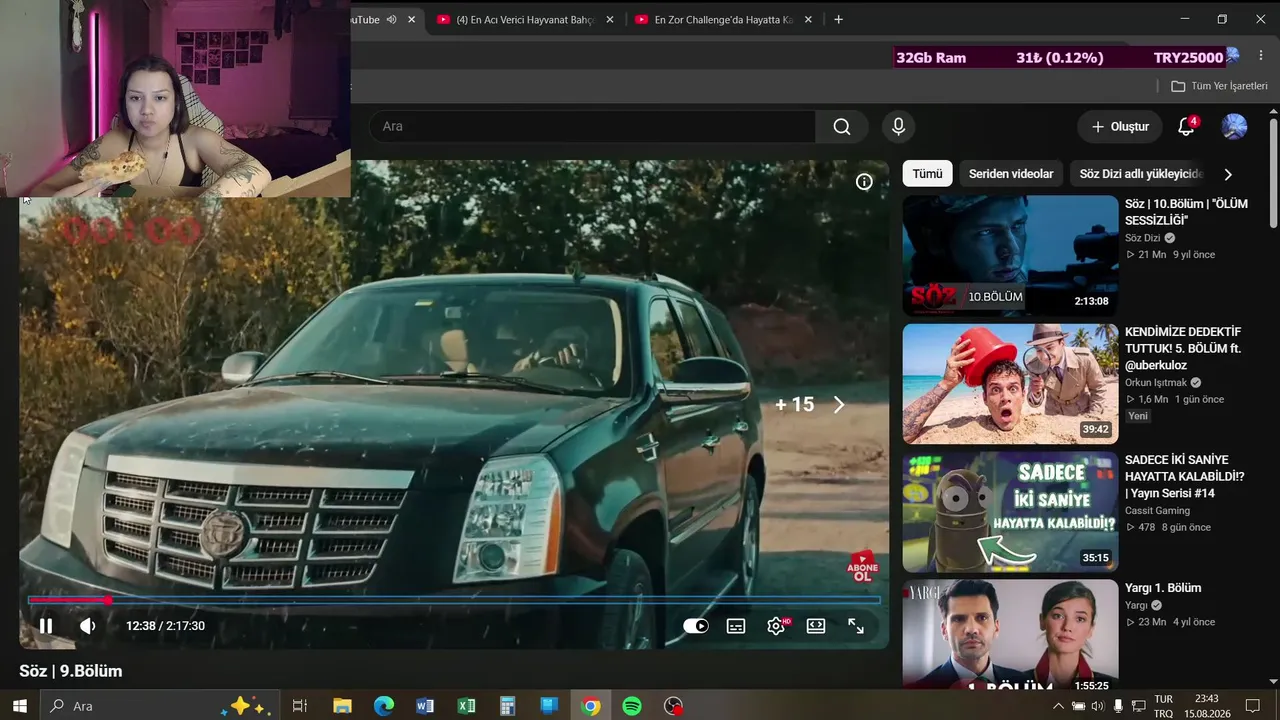Open the battery status tray icon
1280x720 pixels.
point(1079,706)
